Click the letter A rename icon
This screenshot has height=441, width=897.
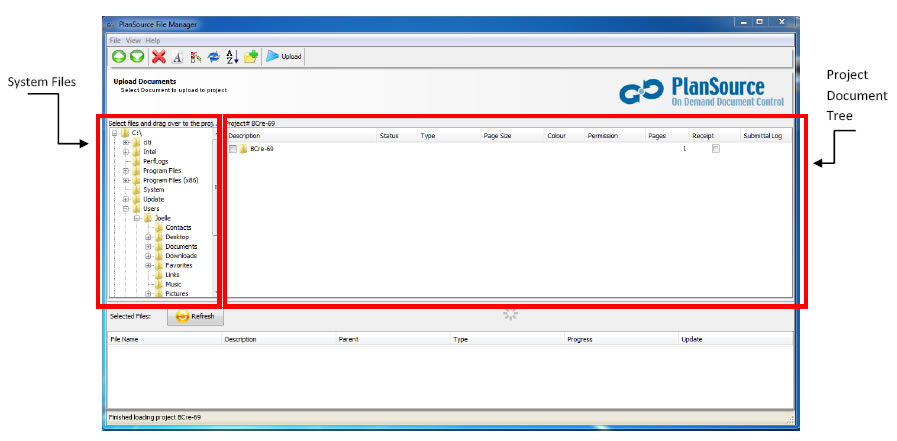click(177, 57)
